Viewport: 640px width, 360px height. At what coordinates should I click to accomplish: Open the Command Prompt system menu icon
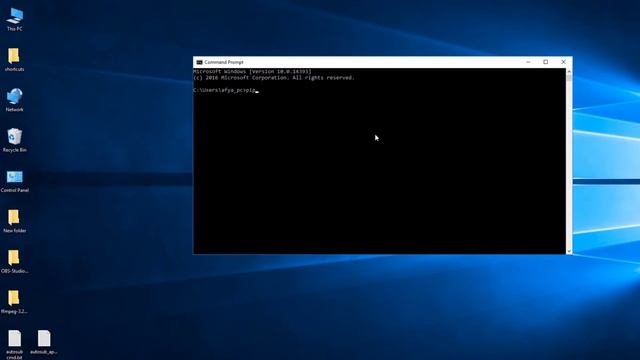pos(199,62)
